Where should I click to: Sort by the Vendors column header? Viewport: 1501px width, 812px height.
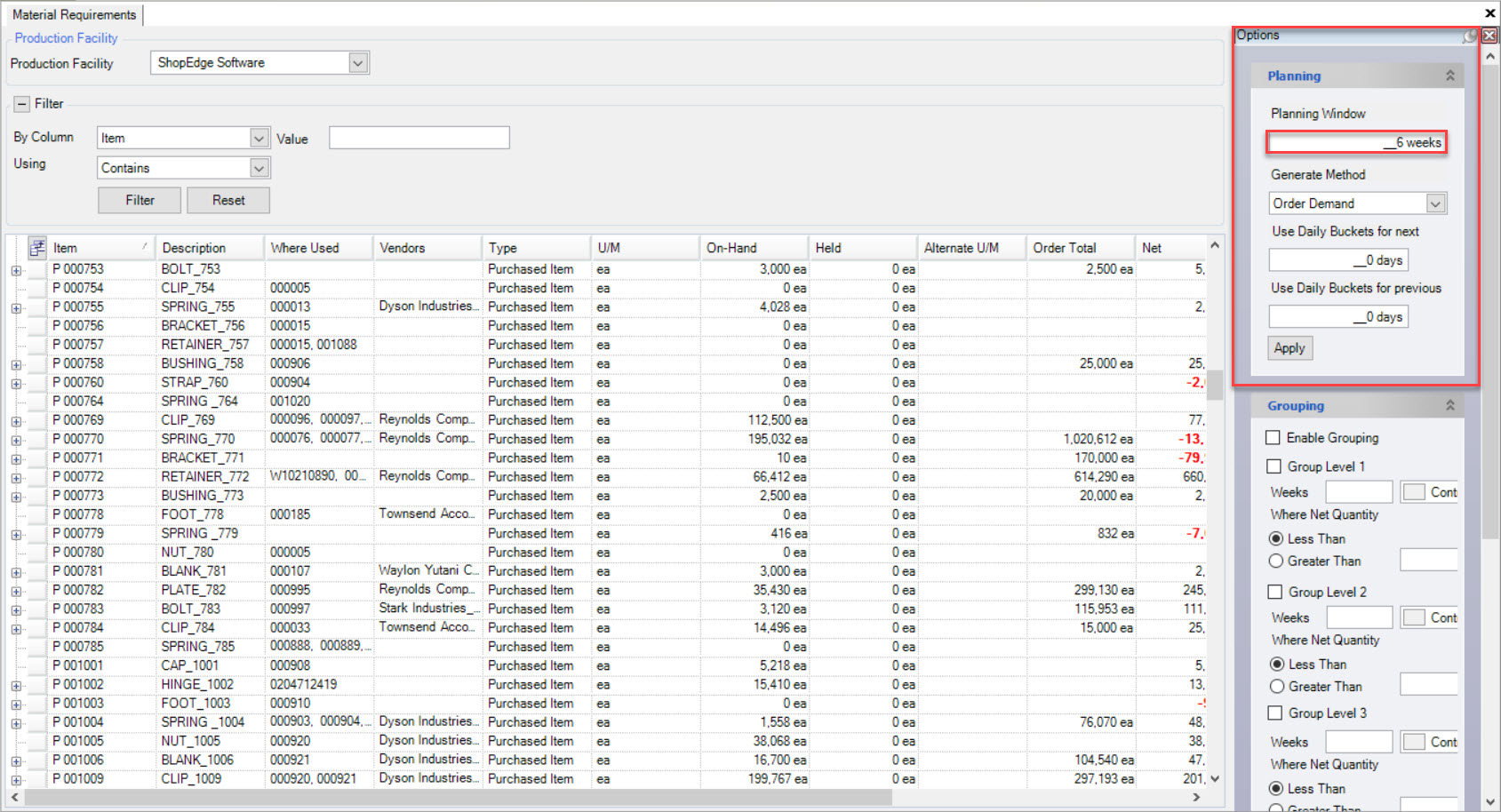pyautogui.click(x=427, y=248)
